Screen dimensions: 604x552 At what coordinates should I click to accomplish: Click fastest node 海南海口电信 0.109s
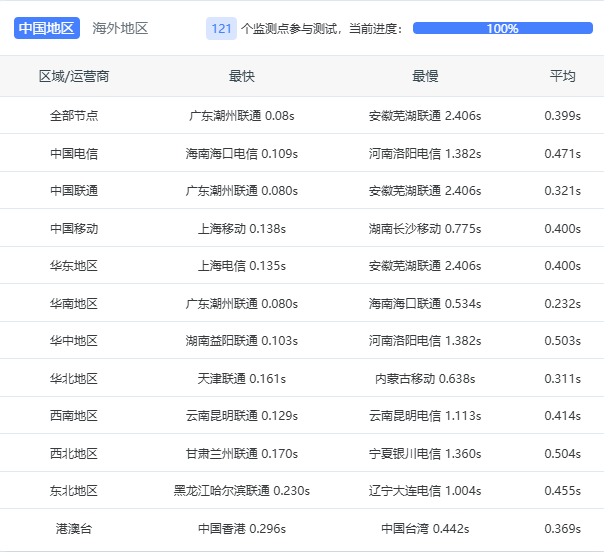click(242, 154)
